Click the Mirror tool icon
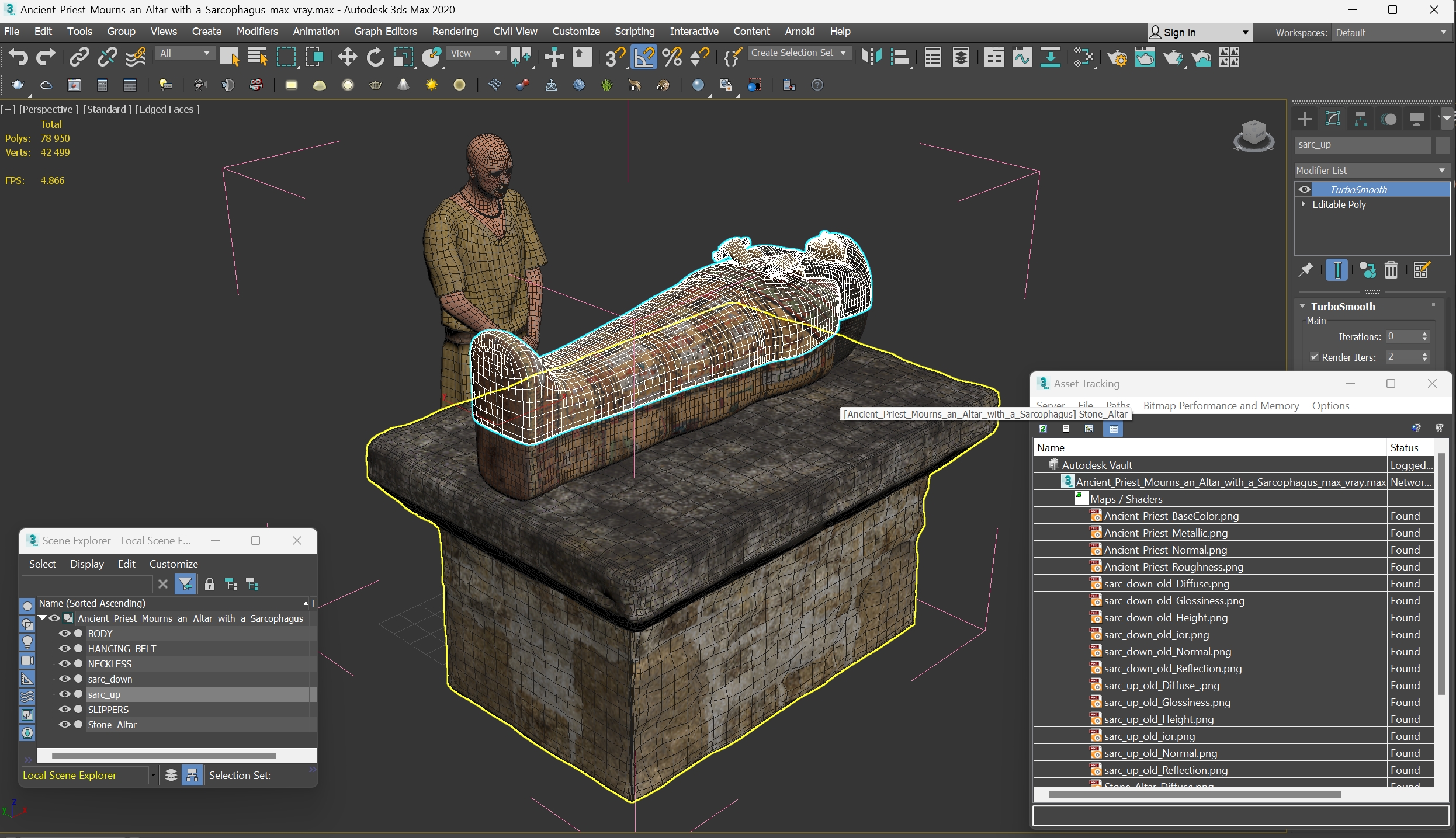 872,57
